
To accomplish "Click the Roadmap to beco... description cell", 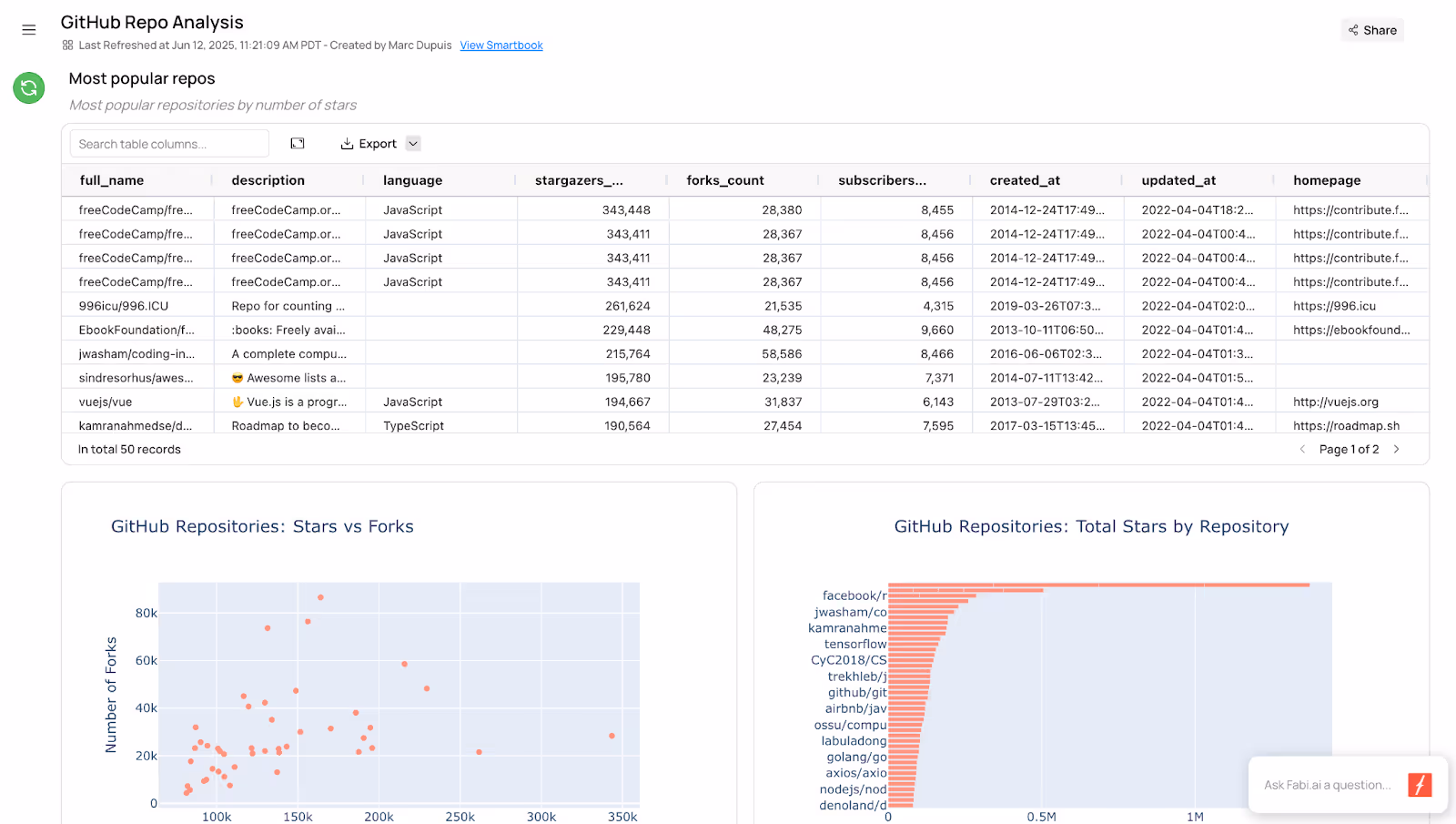I will click(x=289, y=425).
